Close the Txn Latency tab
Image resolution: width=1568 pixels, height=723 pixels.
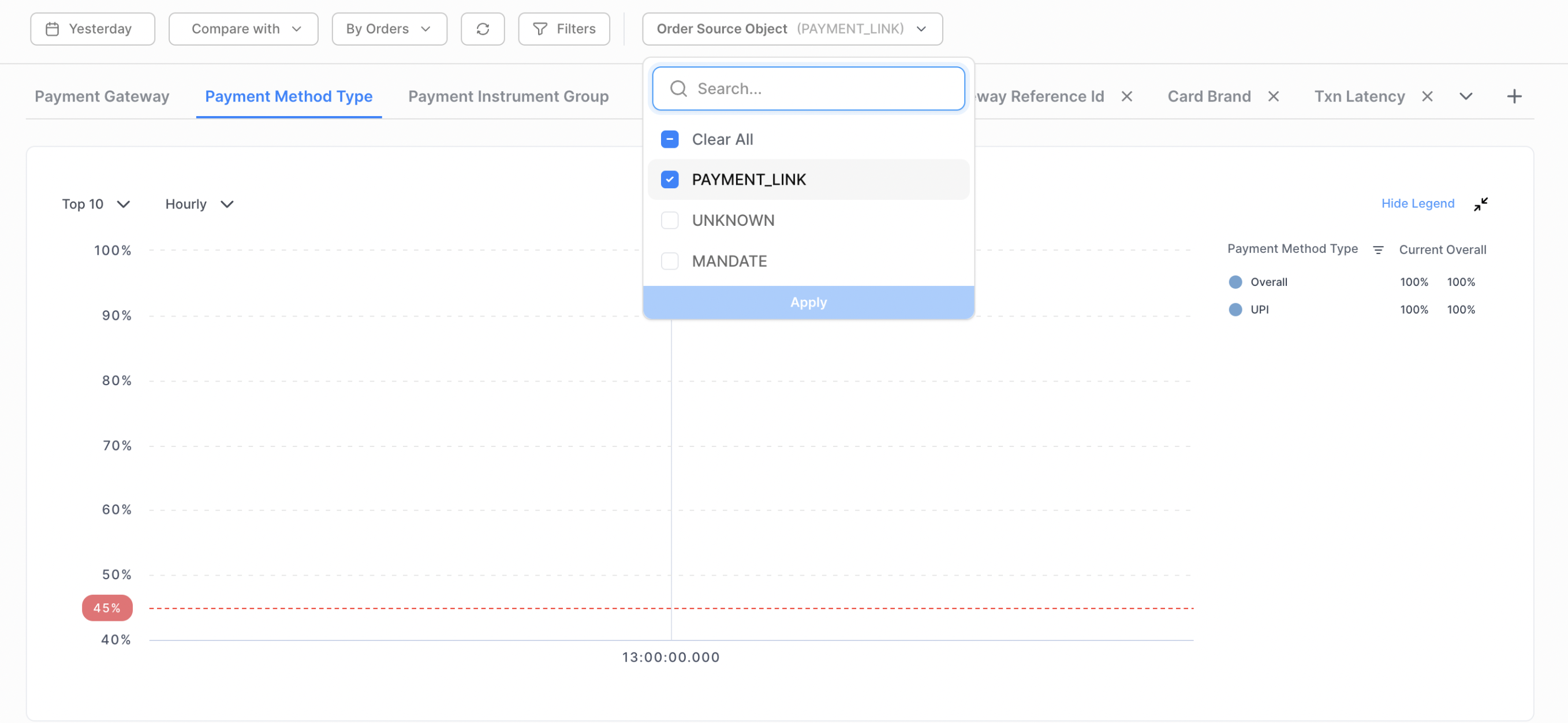pyautogui.click(x=1427, y=96)
